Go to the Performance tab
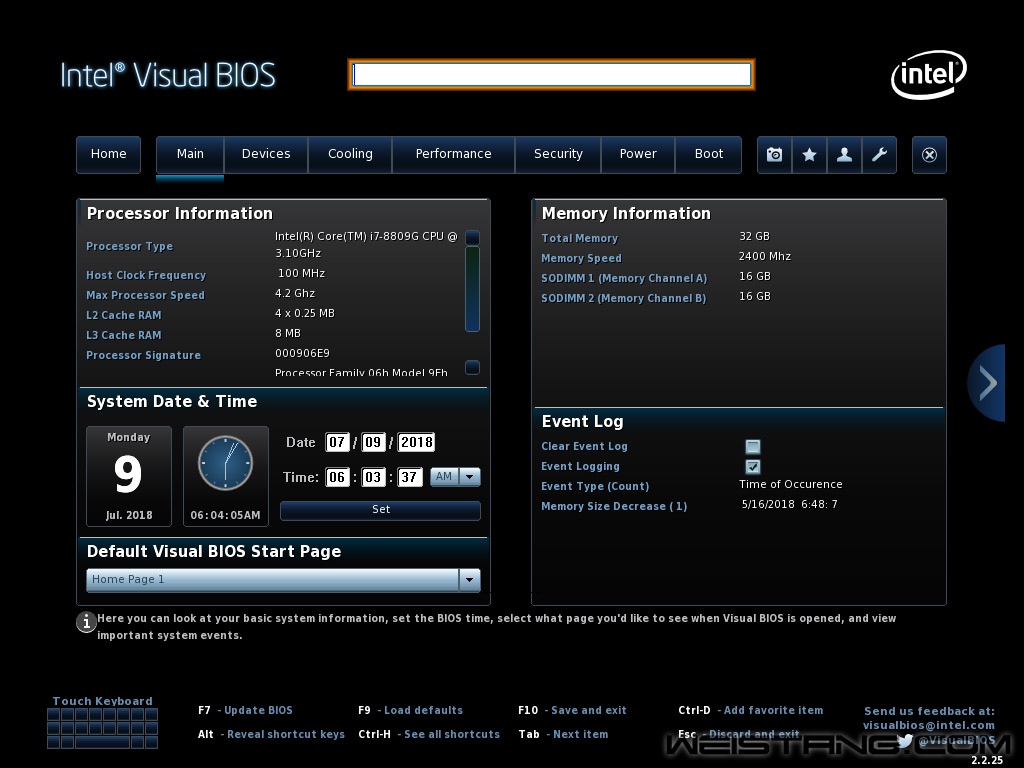 point(453,154)
